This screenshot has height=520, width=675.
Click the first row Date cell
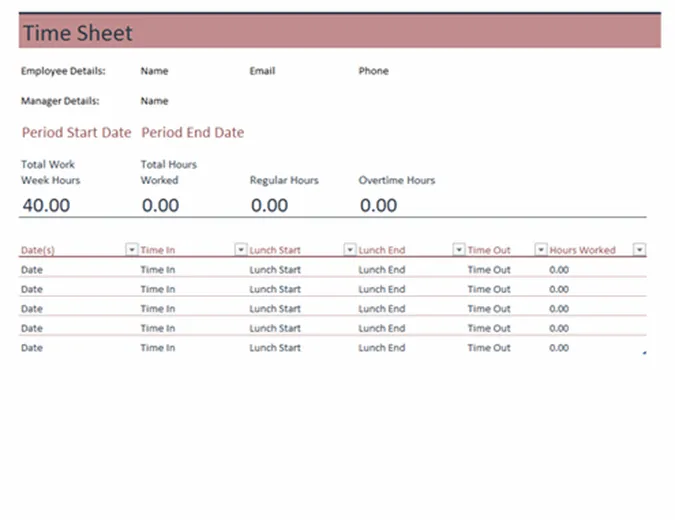[x=32, y=270]
